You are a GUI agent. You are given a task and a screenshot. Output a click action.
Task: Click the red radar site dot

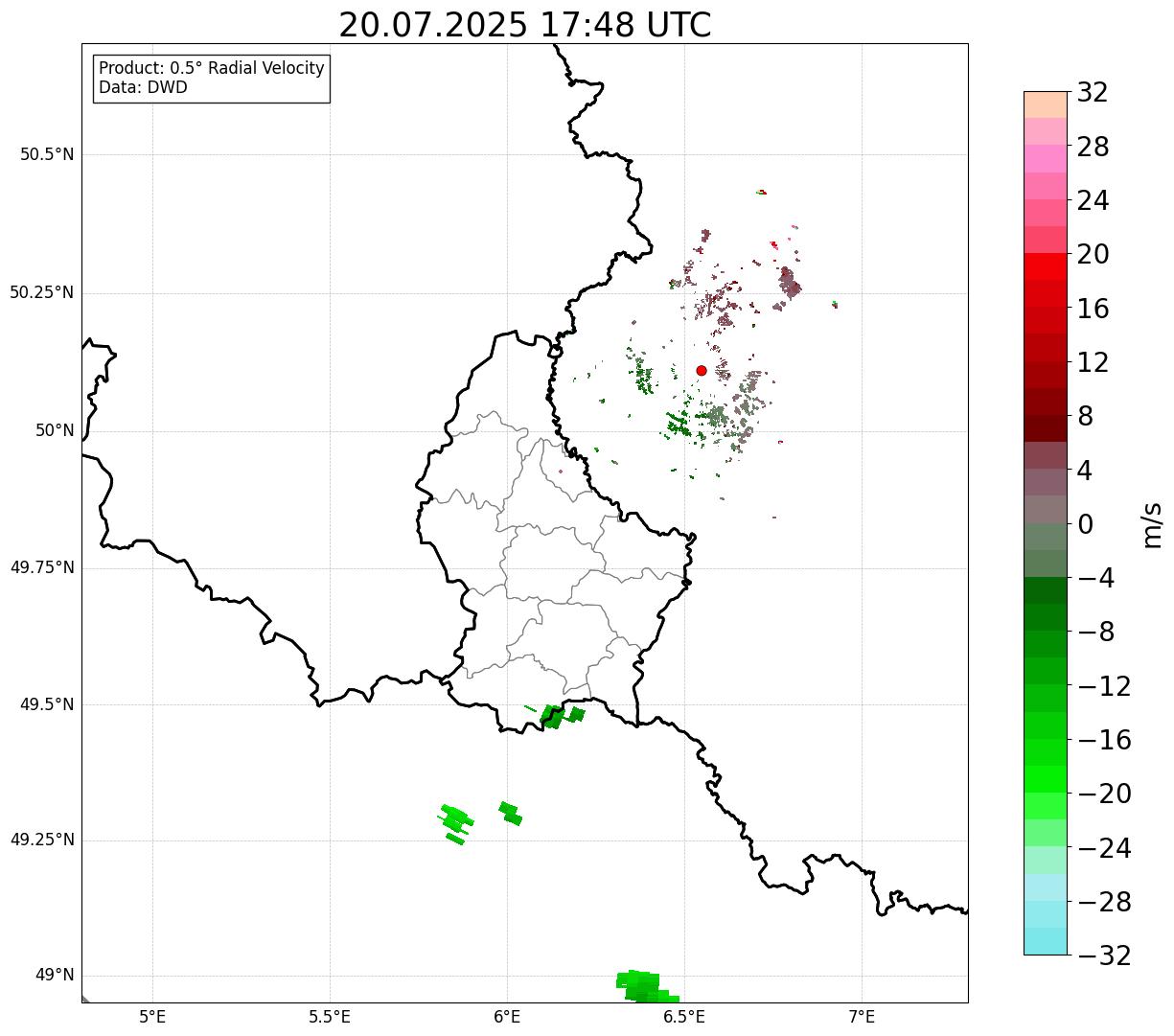702,371
